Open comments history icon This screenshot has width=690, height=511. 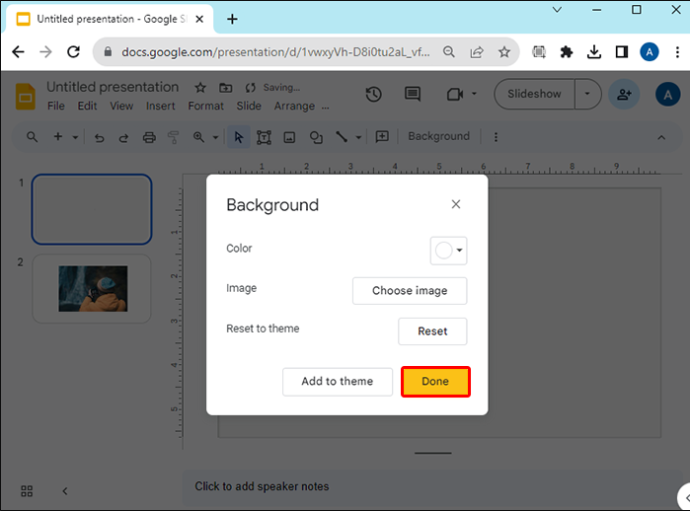point(412,94)
